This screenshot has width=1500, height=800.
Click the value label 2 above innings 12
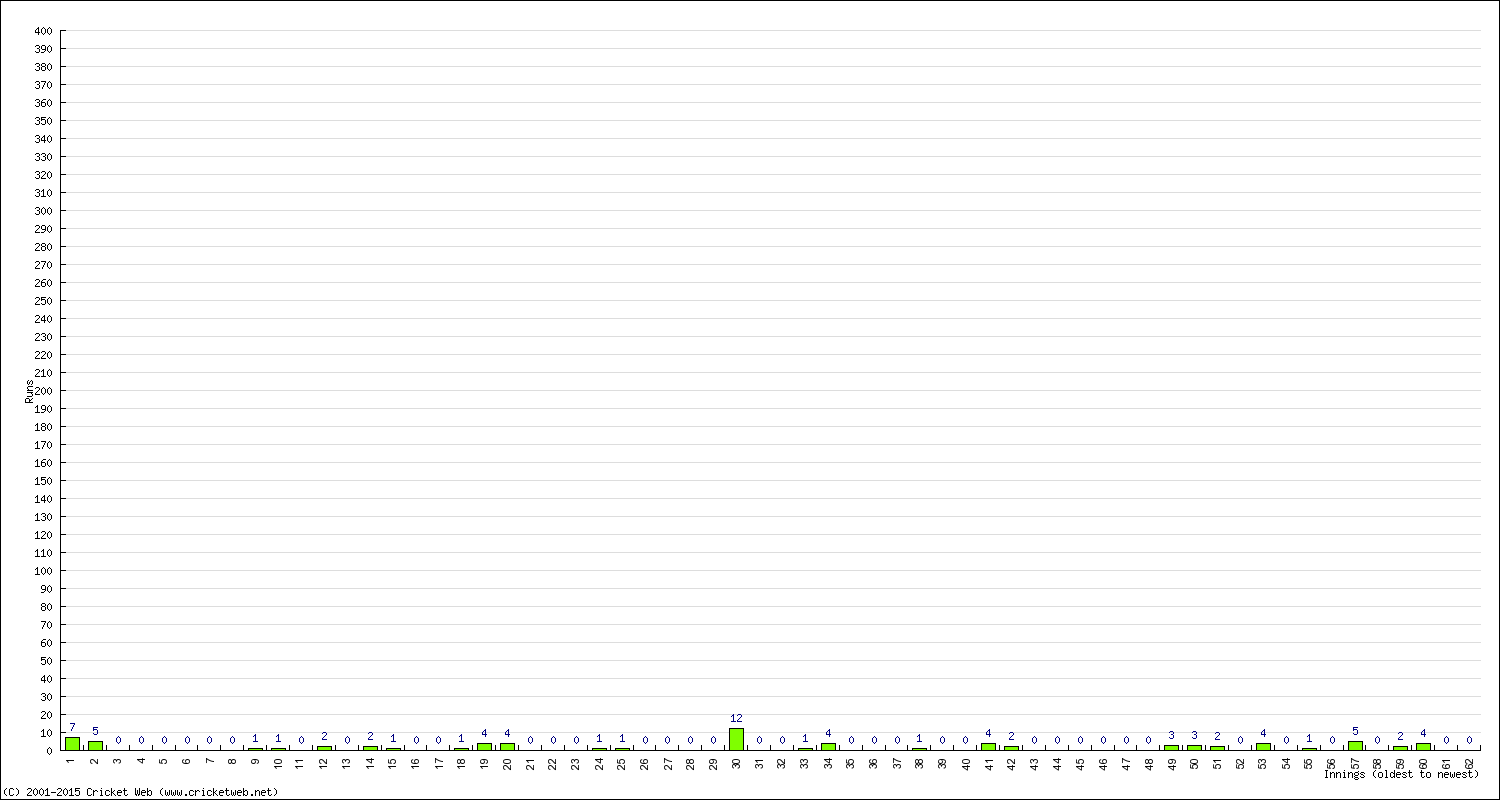tap(324, 736)
